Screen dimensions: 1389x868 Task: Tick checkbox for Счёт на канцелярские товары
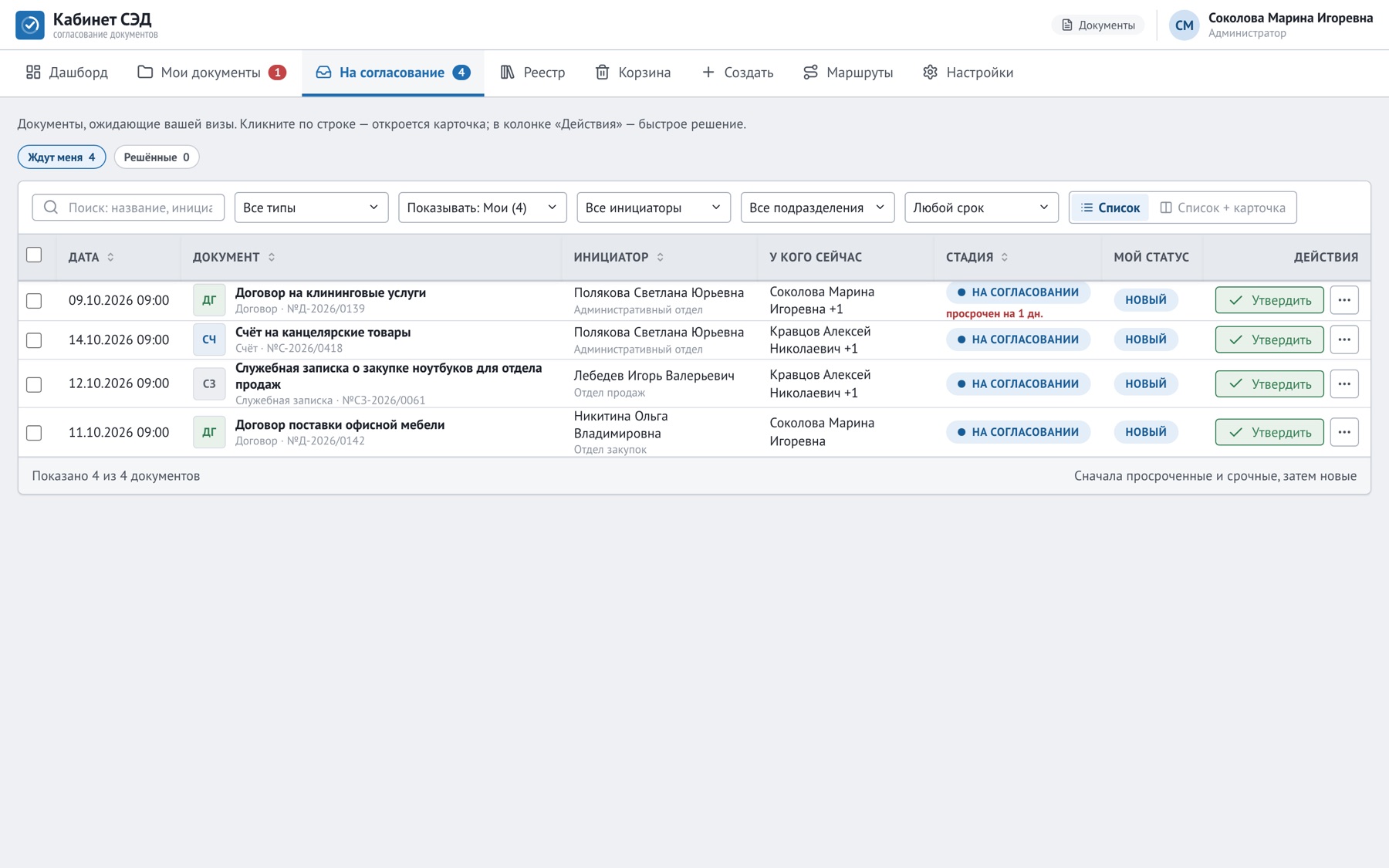(34, 340)
